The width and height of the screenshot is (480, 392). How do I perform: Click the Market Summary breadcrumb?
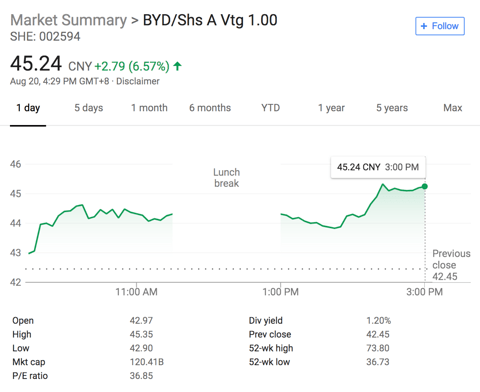pyautogui.click(x=69, y=20)
